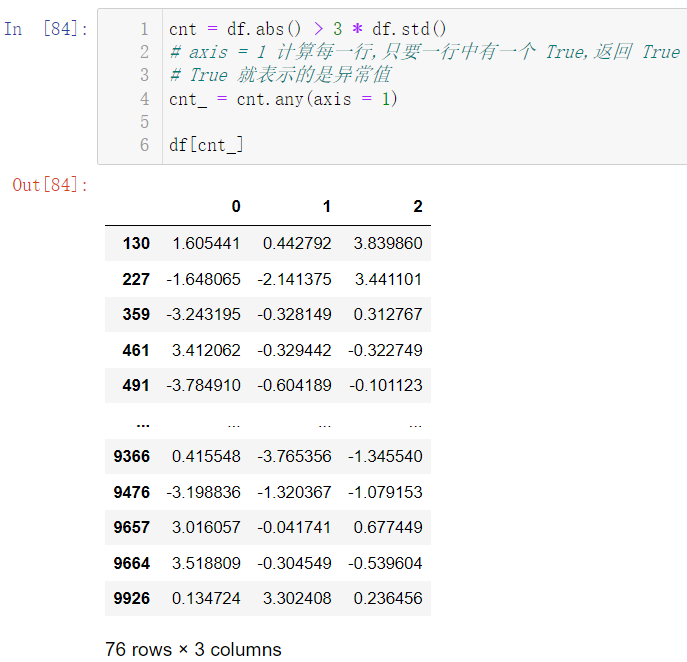Click cell value 0.442792
The width and height of the screenshot is (687, 662).
pyautogui.click(x=297, y=244)
